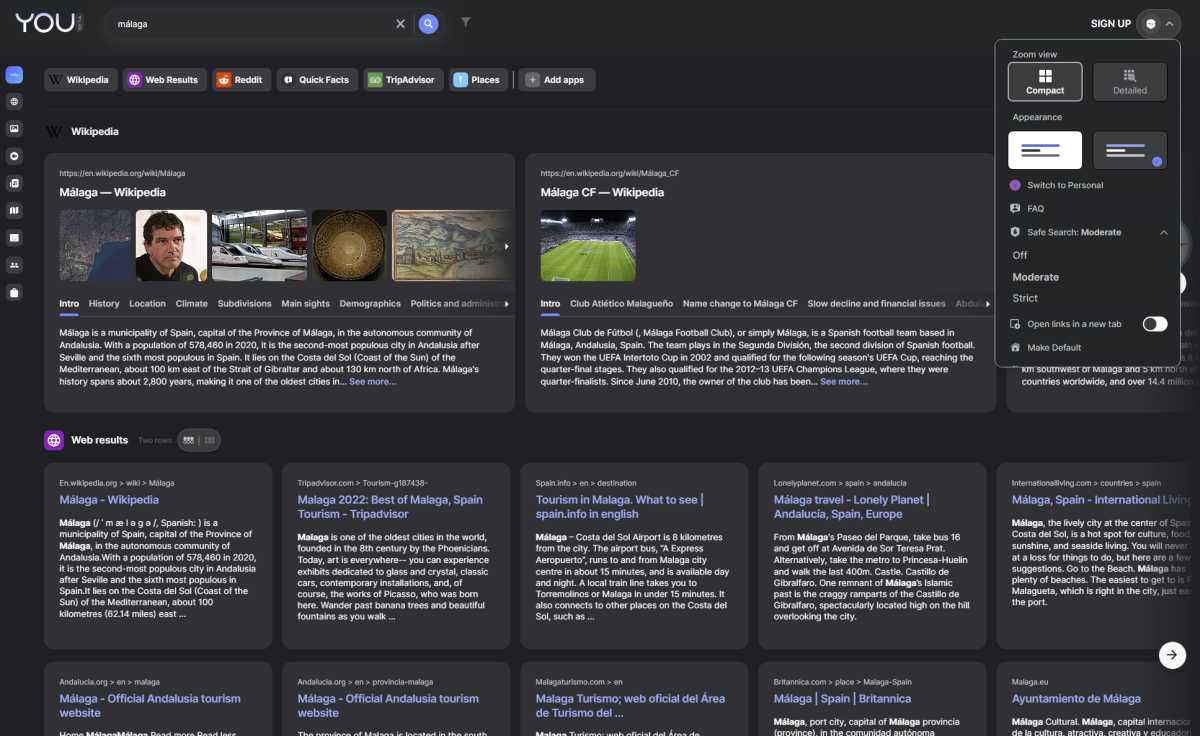
Task: Open the man's portrait thumbnail in Málaga card
Action: pos(171,246)
